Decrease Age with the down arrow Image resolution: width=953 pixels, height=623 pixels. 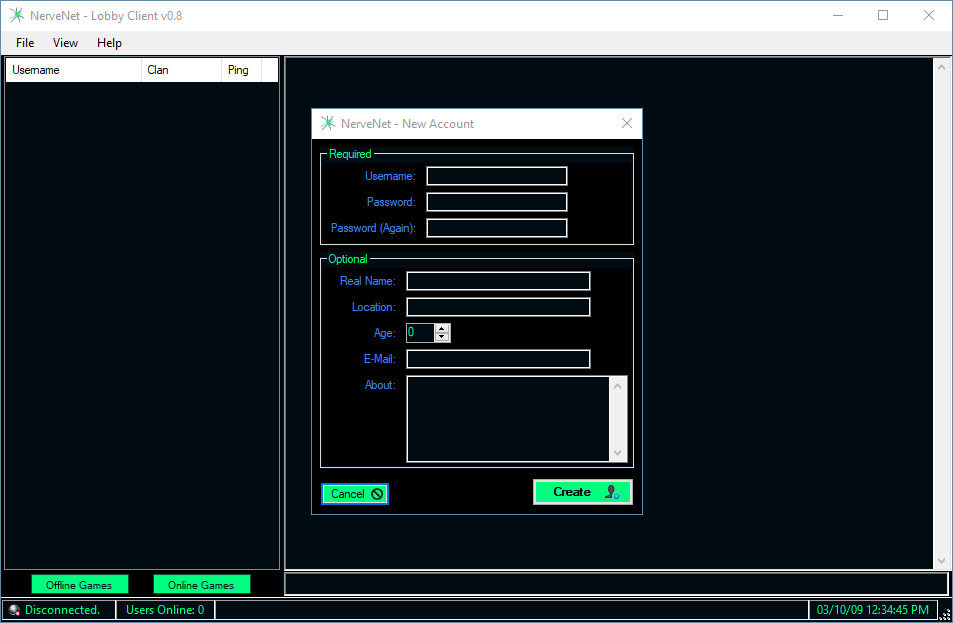coord(443,338)
